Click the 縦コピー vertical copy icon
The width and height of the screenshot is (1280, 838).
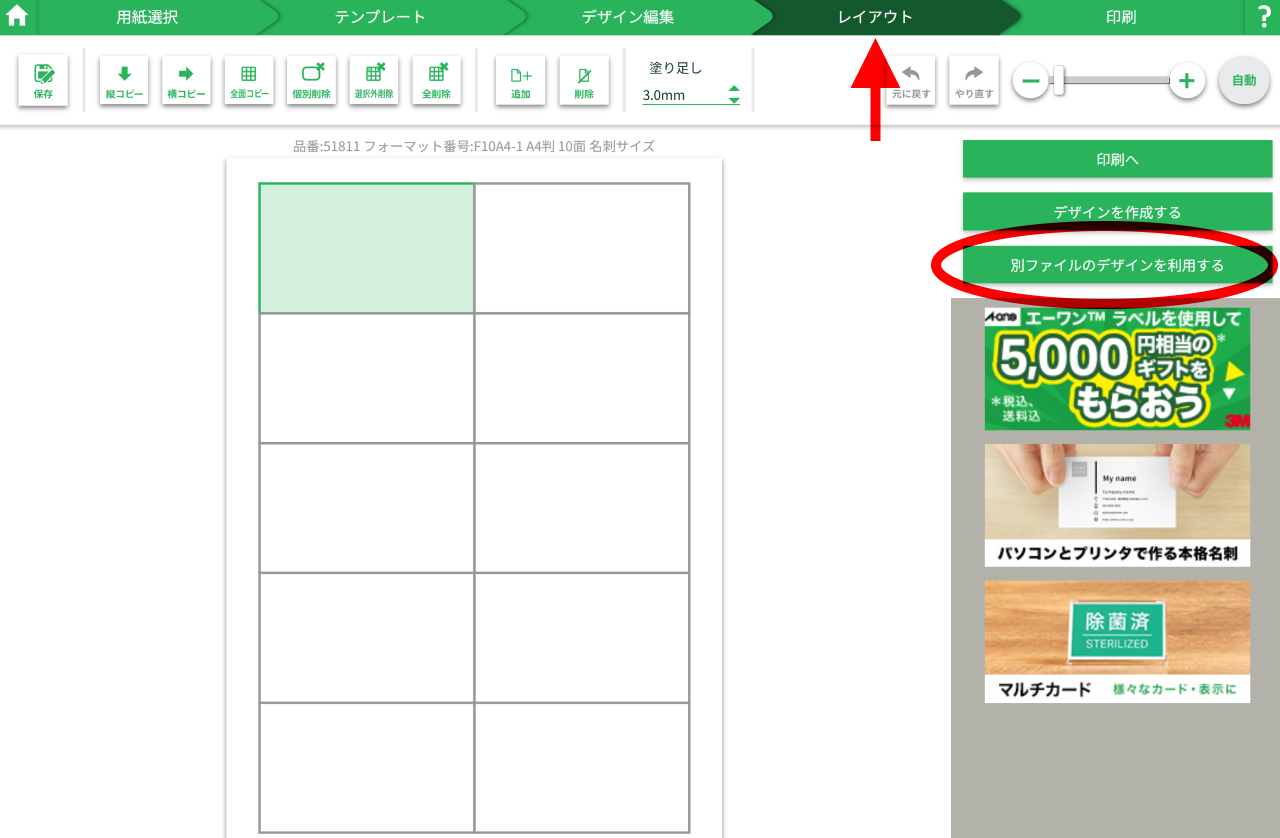point(124,80)
